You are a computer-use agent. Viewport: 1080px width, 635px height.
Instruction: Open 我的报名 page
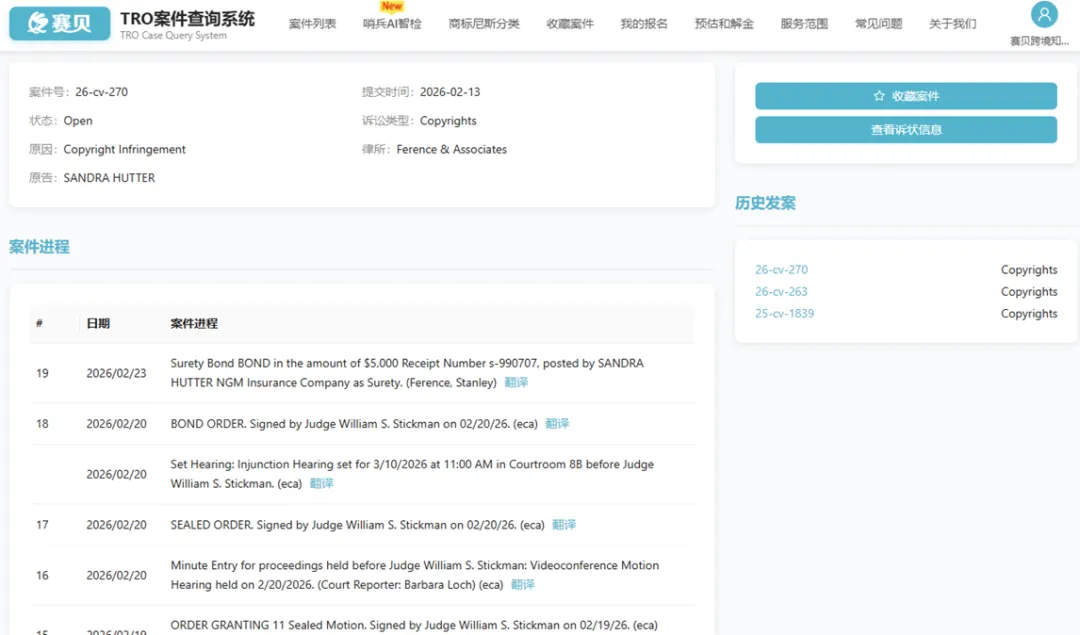click(x=644, y=24)
